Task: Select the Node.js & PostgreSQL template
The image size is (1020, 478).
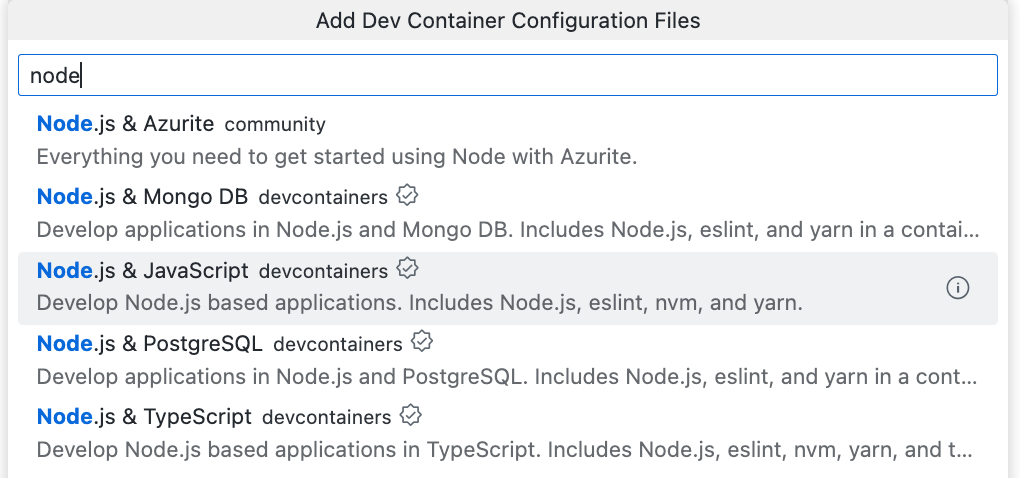Action: tap(149, 344)
